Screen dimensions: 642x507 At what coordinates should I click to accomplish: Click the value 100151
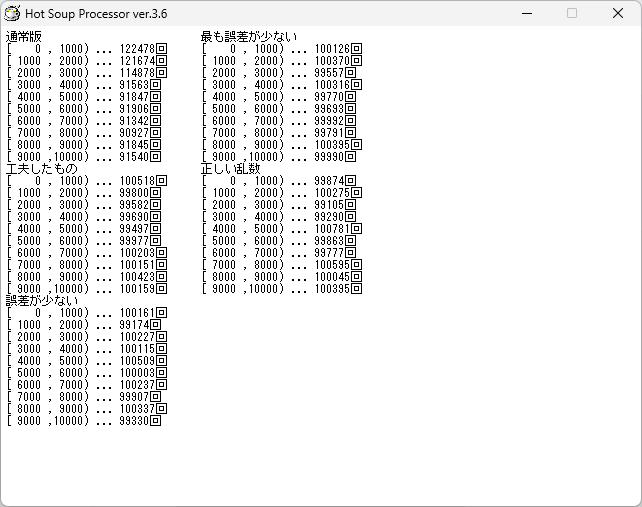click(137, 265)
